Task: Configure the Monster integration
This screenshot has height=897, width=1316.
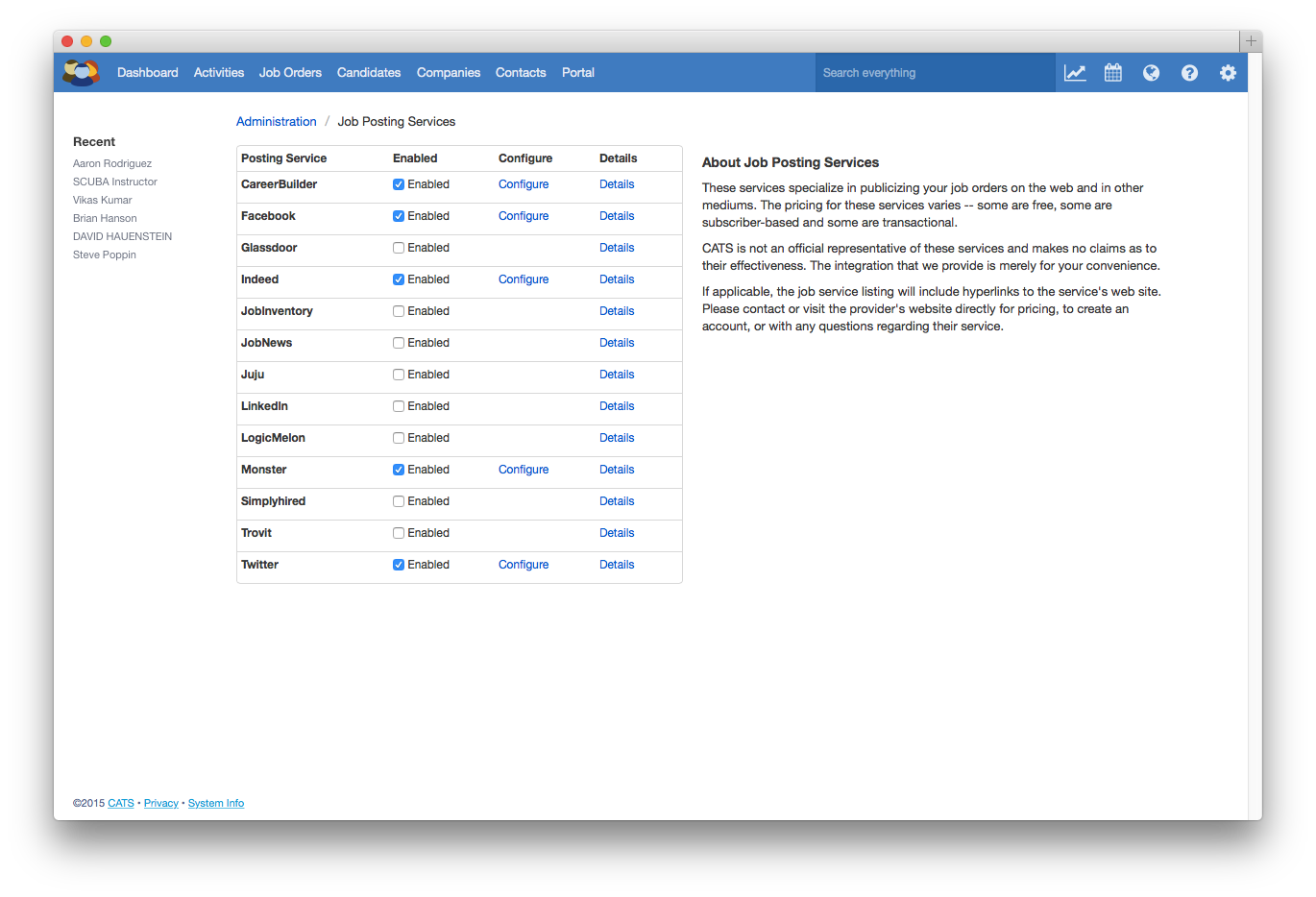Action: (x=523, y=469)
